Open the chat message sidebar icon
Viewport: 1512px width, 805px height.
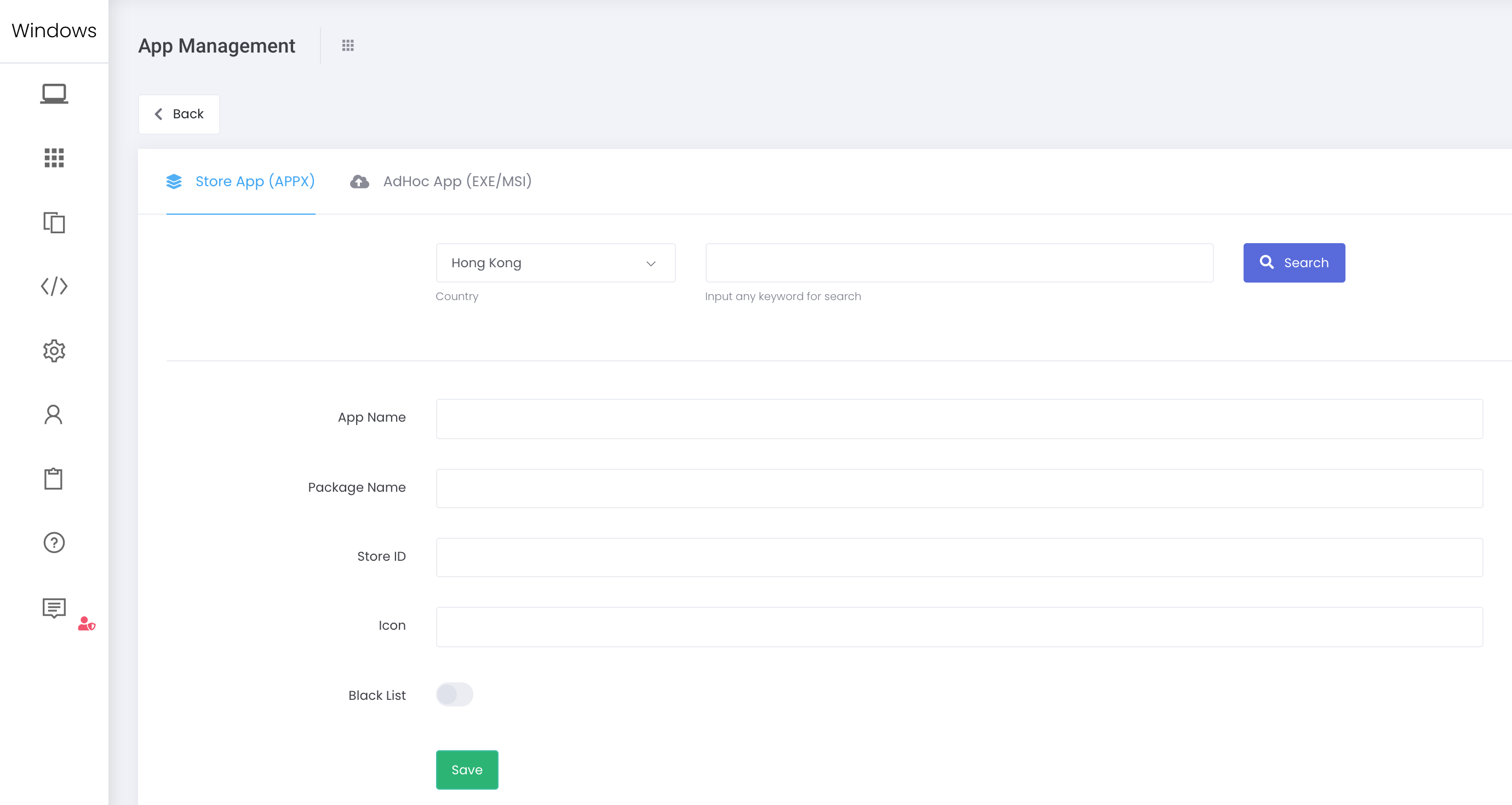tap(54, 608)
